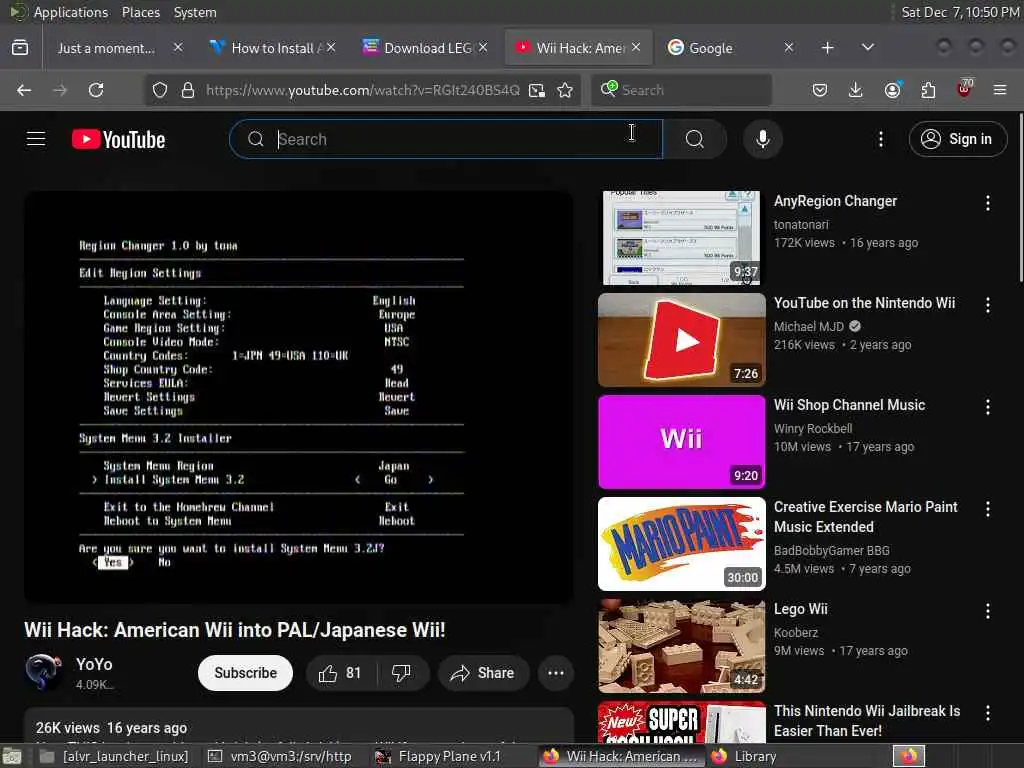
Task: Click the page vertical scrollbar
Action: [x=1020, y=199]
